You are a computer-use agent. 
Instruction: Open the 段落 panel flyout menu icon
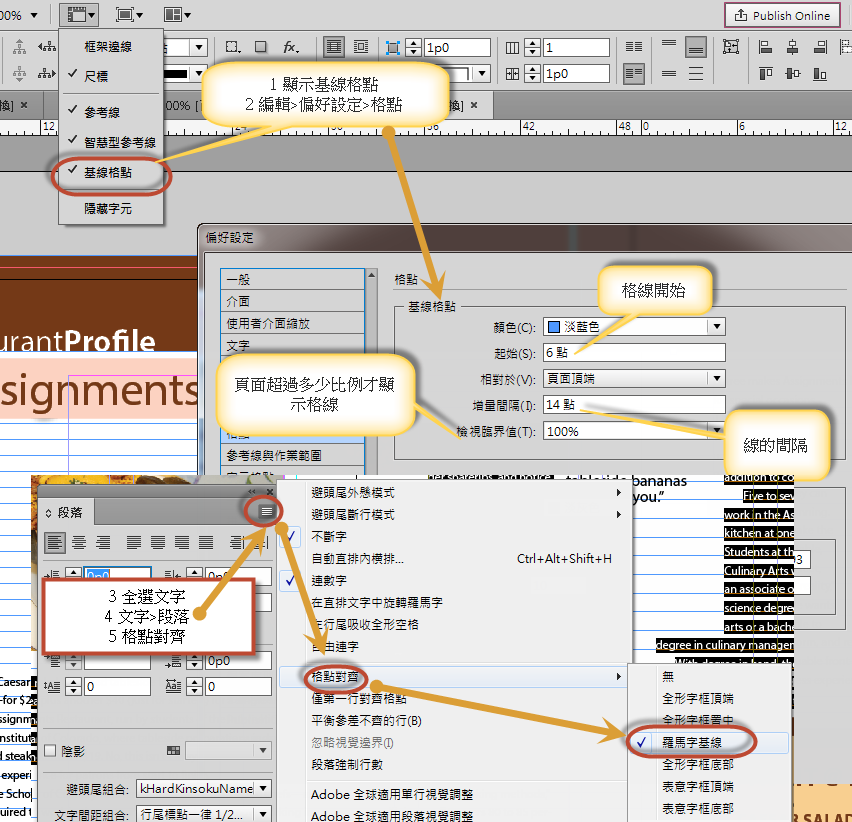(x=266, y=511)
